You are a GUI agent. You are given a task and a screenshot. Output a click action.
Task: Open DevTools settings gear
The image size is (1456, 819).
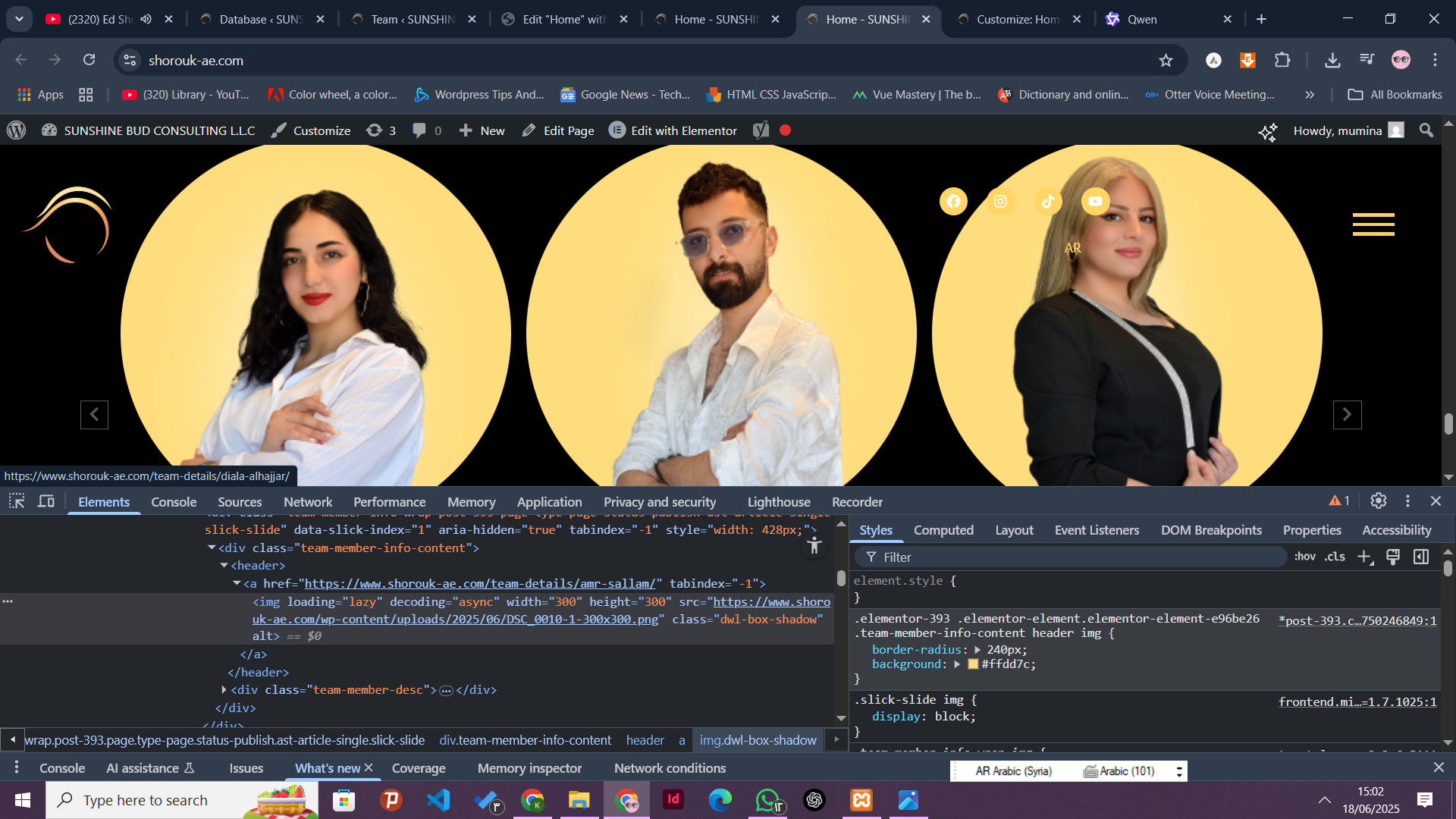pos(1379,500)
